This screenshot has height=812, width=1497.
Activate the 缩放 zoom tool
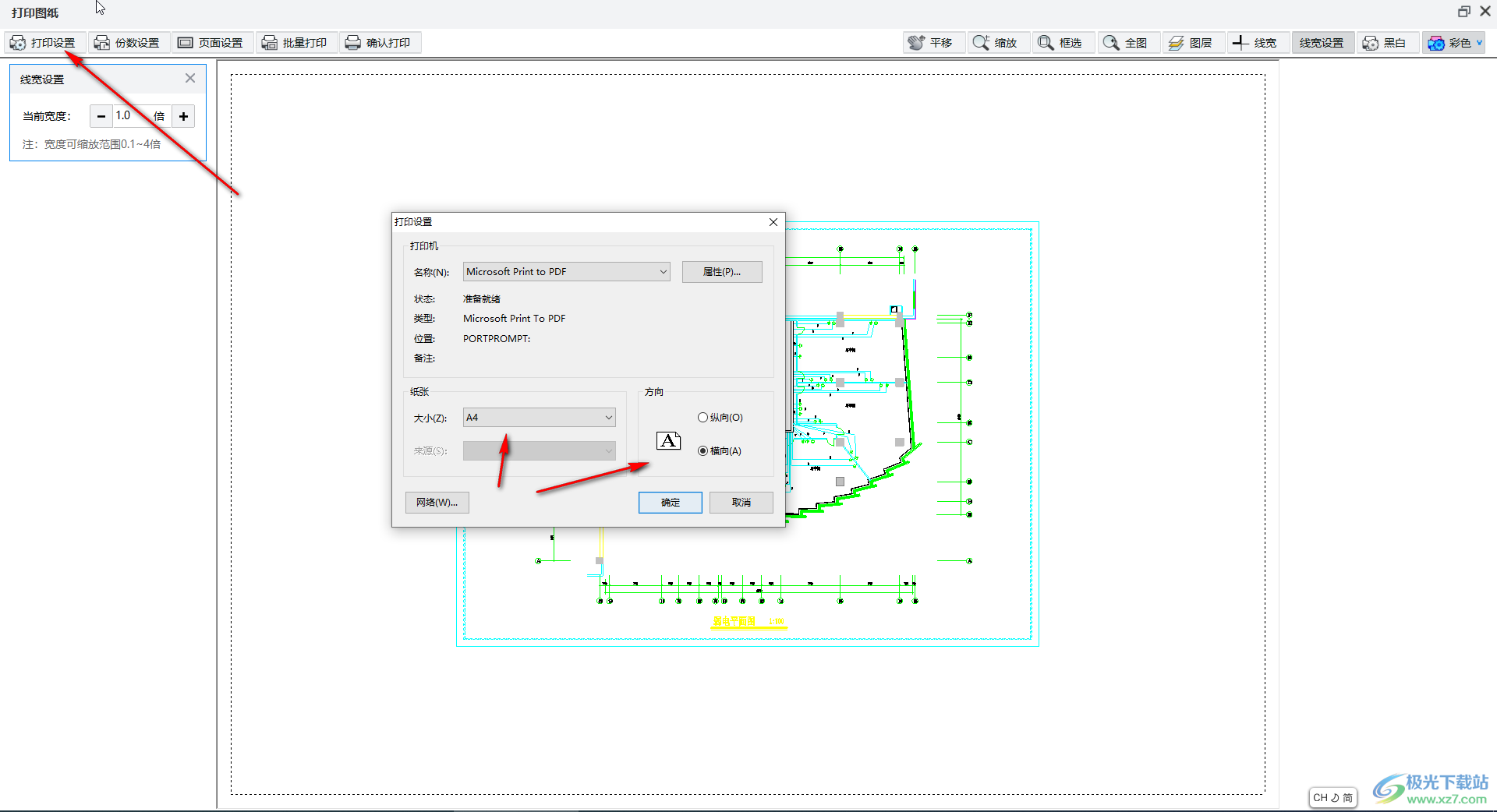click(x=998, y=43)
